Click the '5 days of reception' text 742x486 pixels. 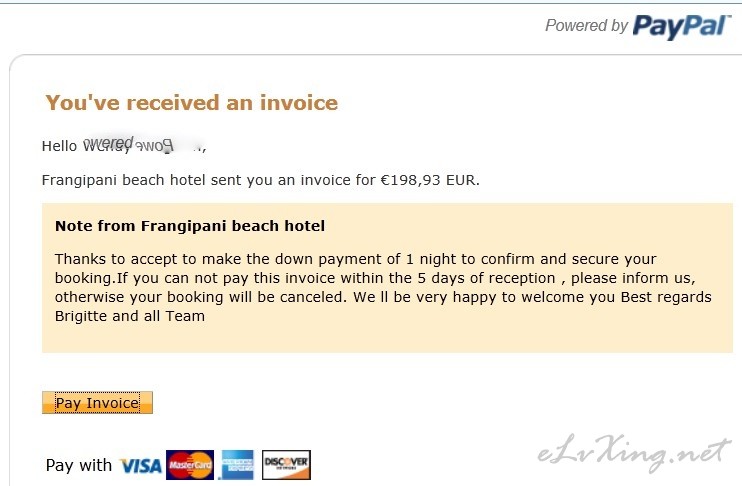(x=486, y=278)
